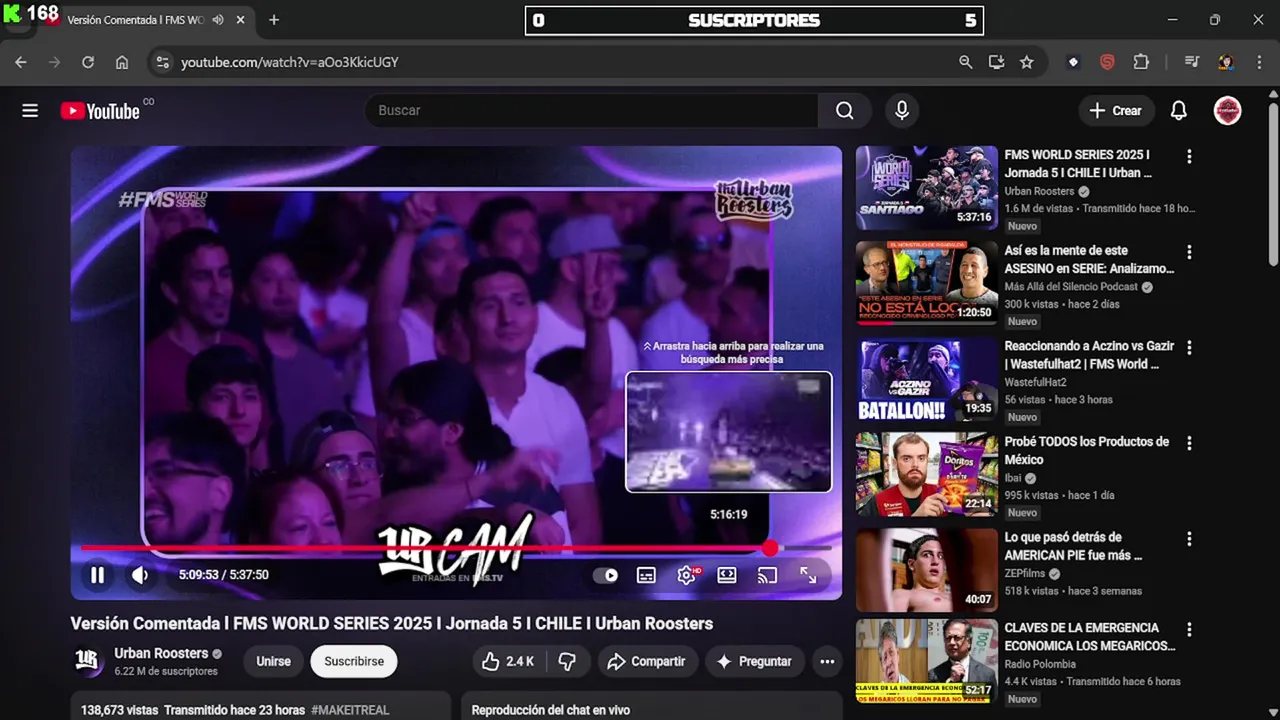
Task: Open the YouTube hamburger guide menu
Action: 30,111
